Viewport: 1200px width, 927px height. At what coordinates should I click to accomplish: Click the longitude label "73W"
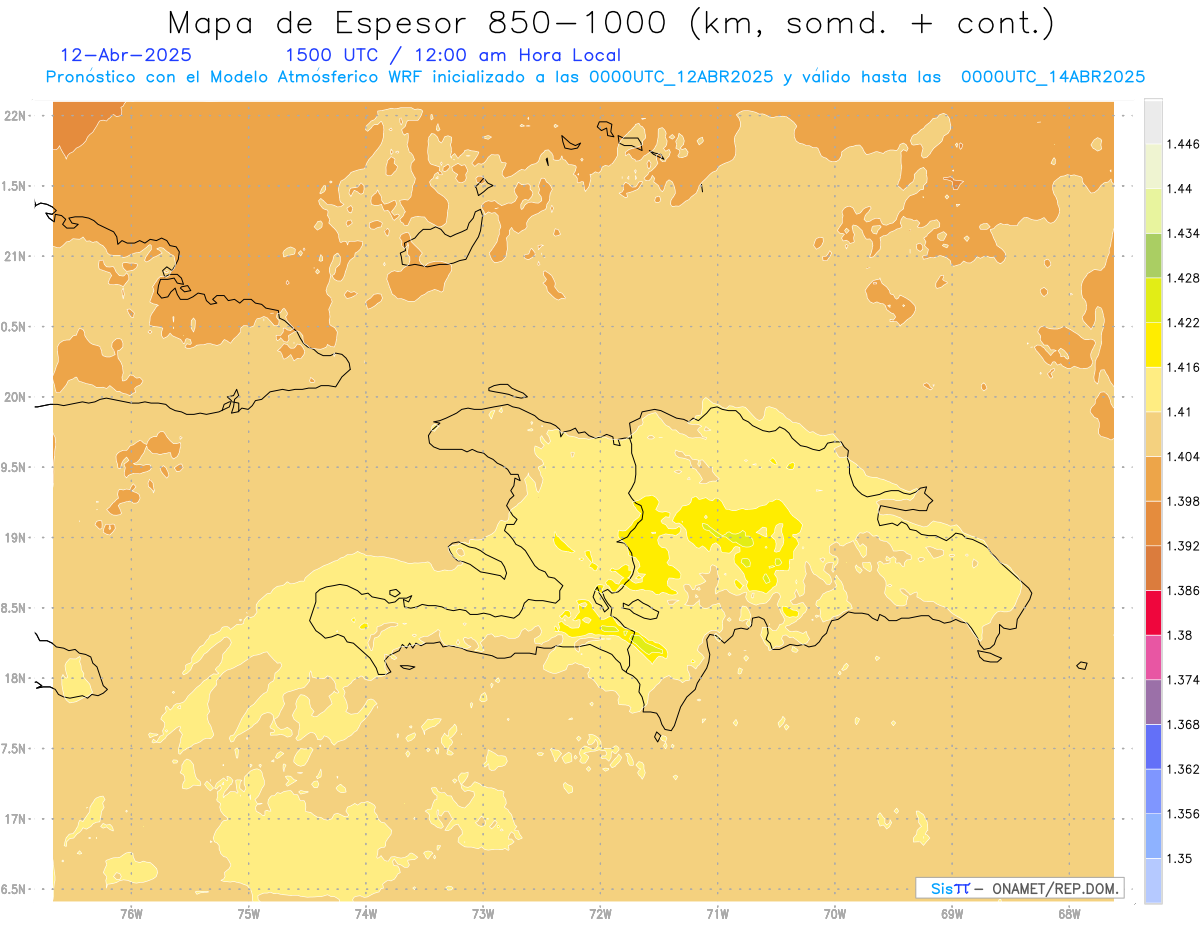pyautogui.click(x=483, y=914)
